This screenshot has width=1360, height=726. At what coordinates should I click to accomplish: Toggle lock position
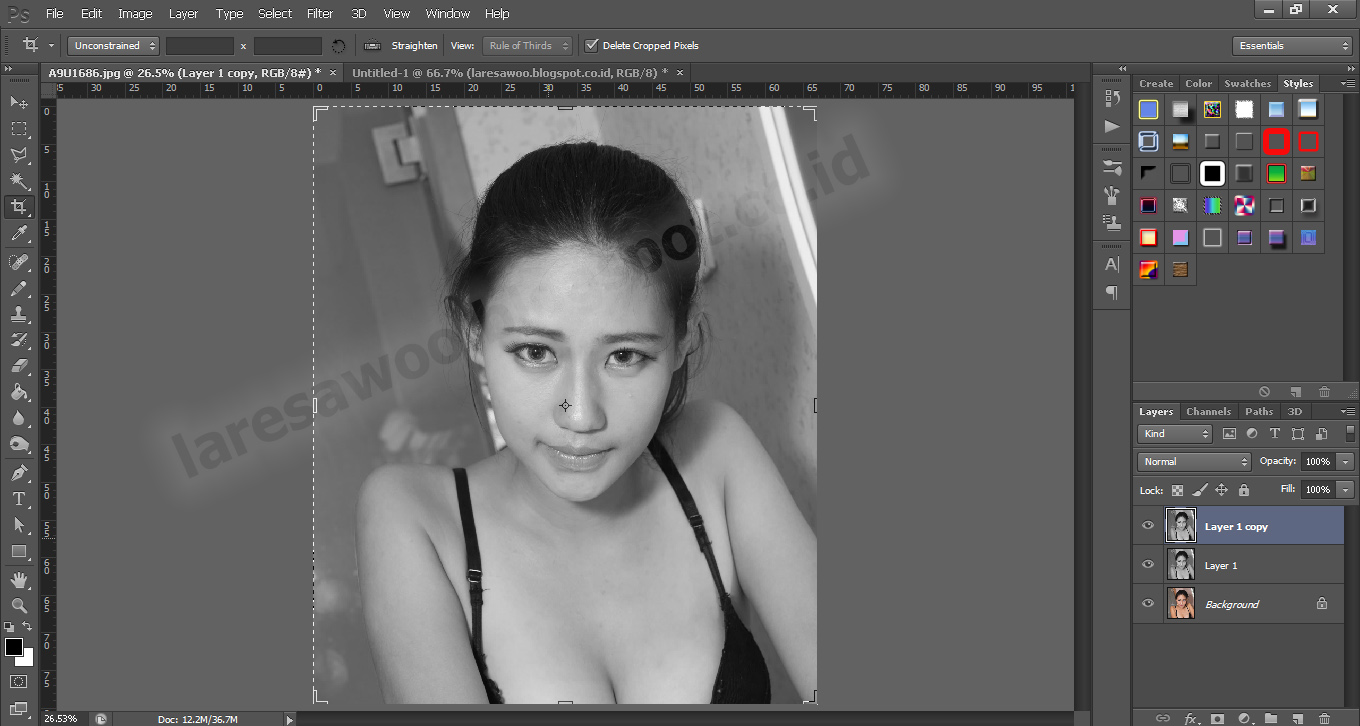point(1221,490)
